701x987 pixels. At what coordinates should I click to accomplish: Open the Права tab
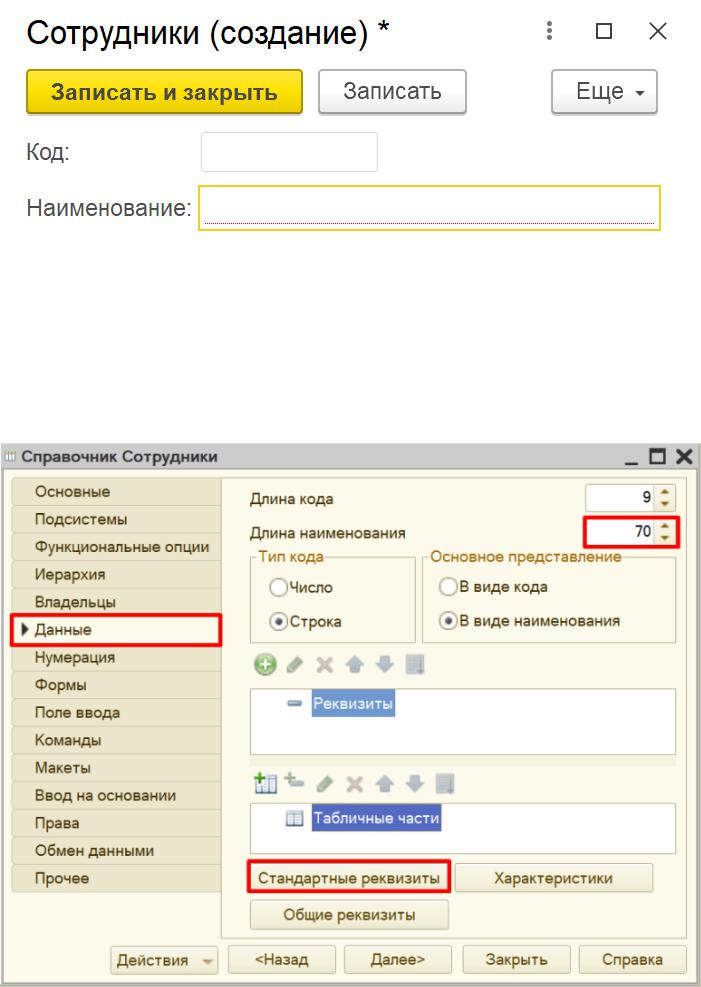(x=116, y=823)
